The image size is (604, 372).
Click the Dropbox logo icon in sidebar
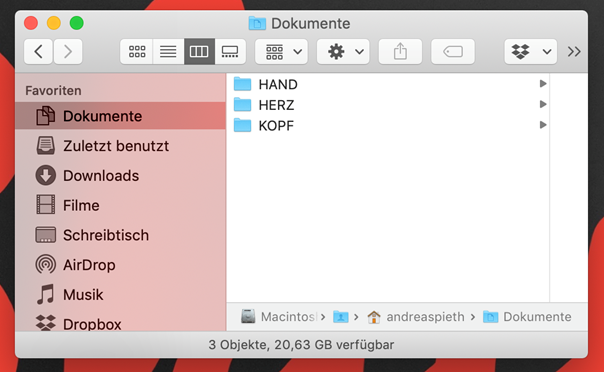point(45,323)
